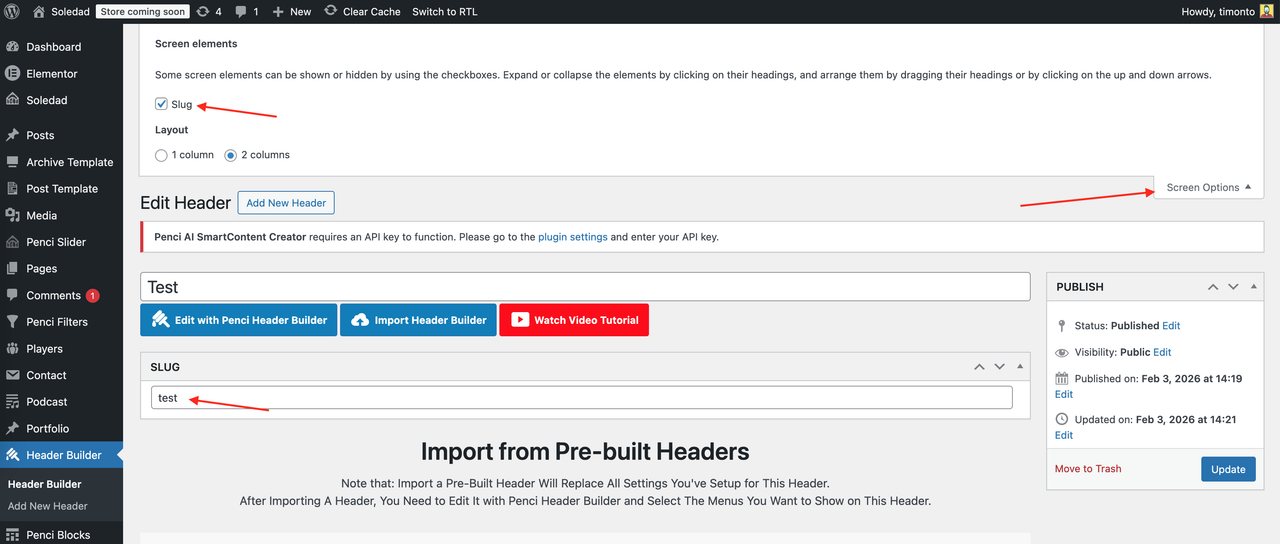Collapse the Screen Options tab
The width and height of the screenshot is (1280, 544).
[1208, 187]
